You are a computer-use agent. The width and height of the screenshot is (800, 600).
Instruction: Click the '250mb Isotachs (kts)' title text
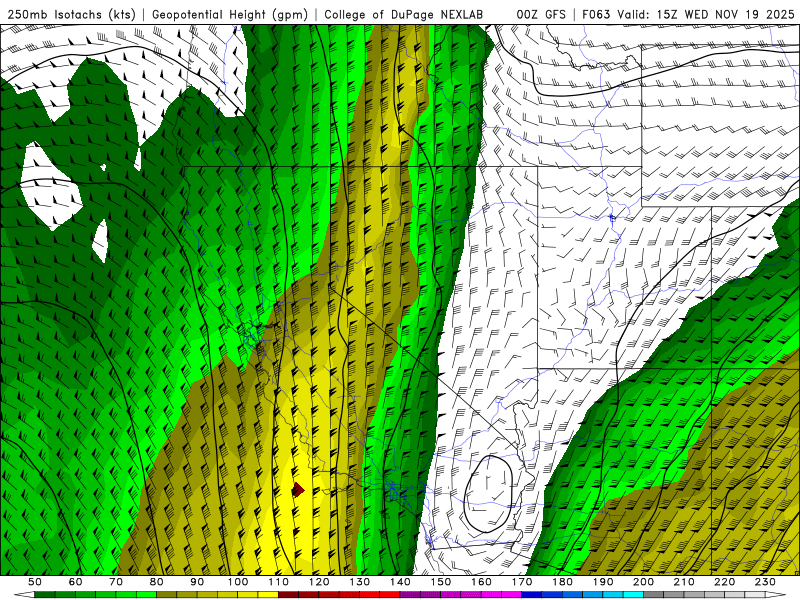click(72, 15)
